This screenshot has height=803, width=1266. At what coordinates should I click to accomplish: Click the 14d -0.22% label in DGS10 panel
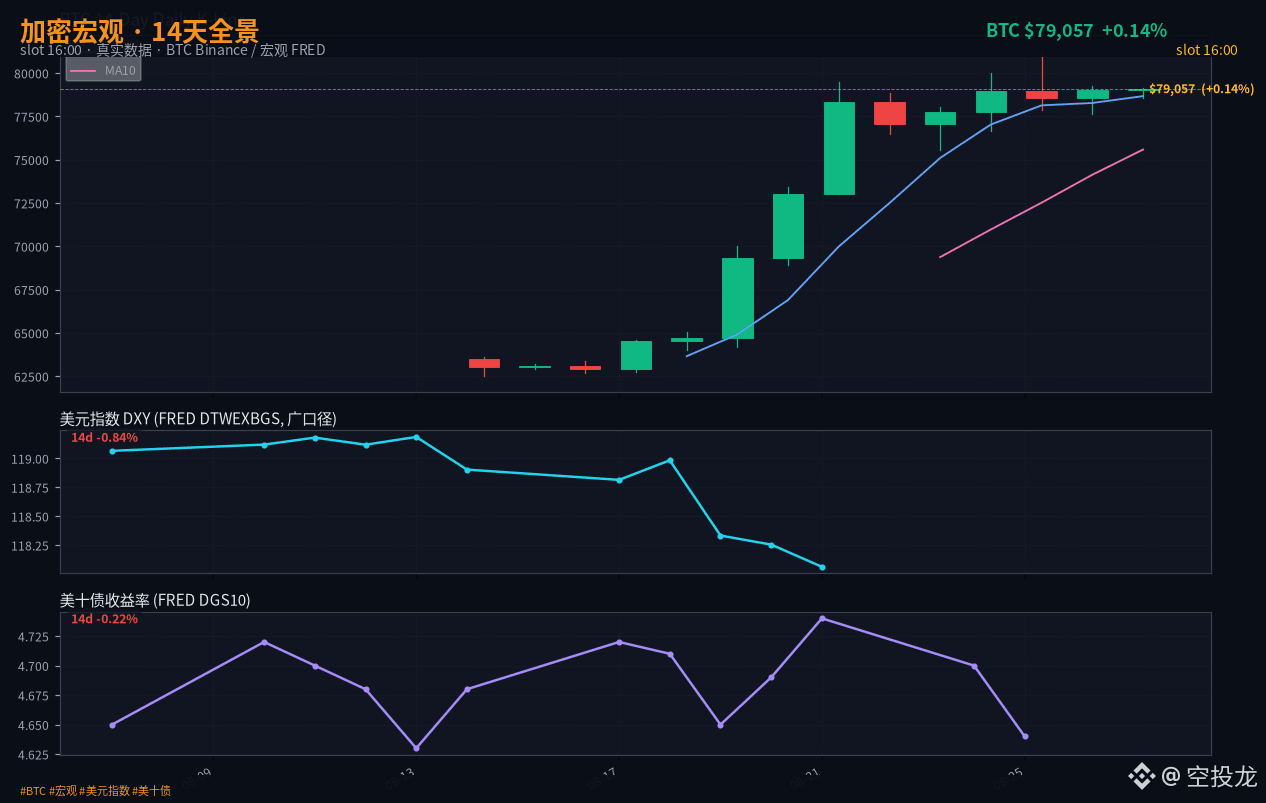tap(104, 619)
